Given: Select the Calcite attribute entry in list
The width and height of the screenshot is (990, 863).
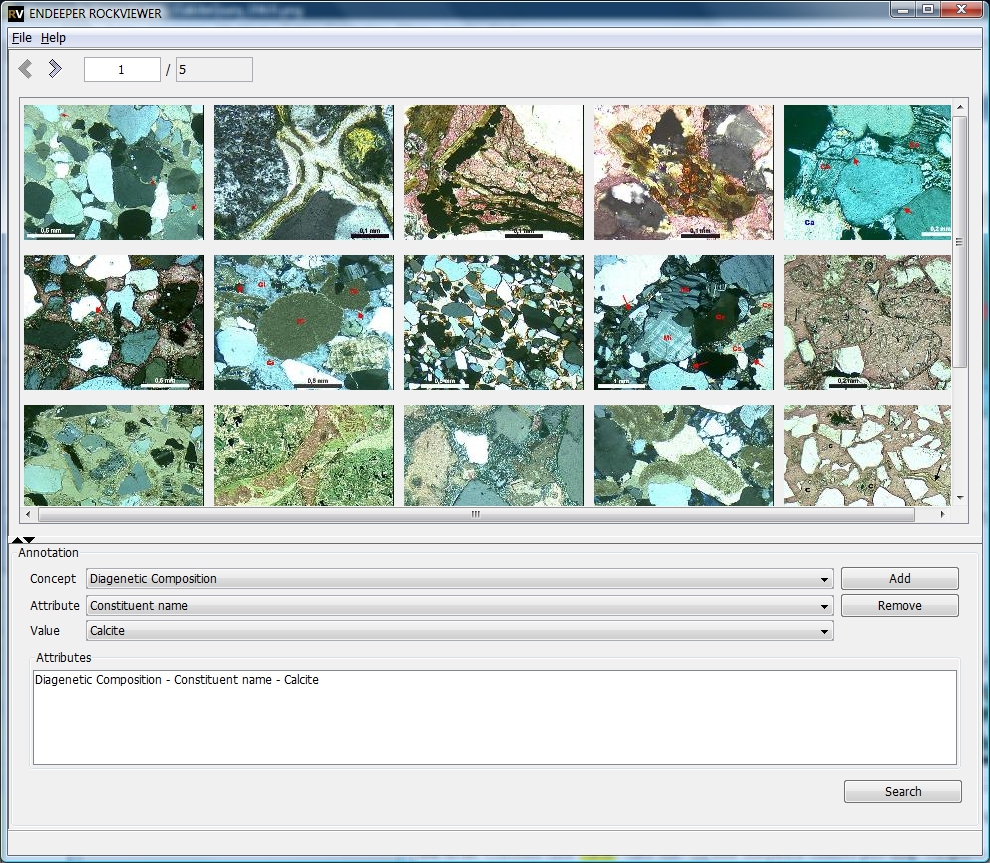Looking at the screenshot, I should pyautogui.click(x=177, y=681).
